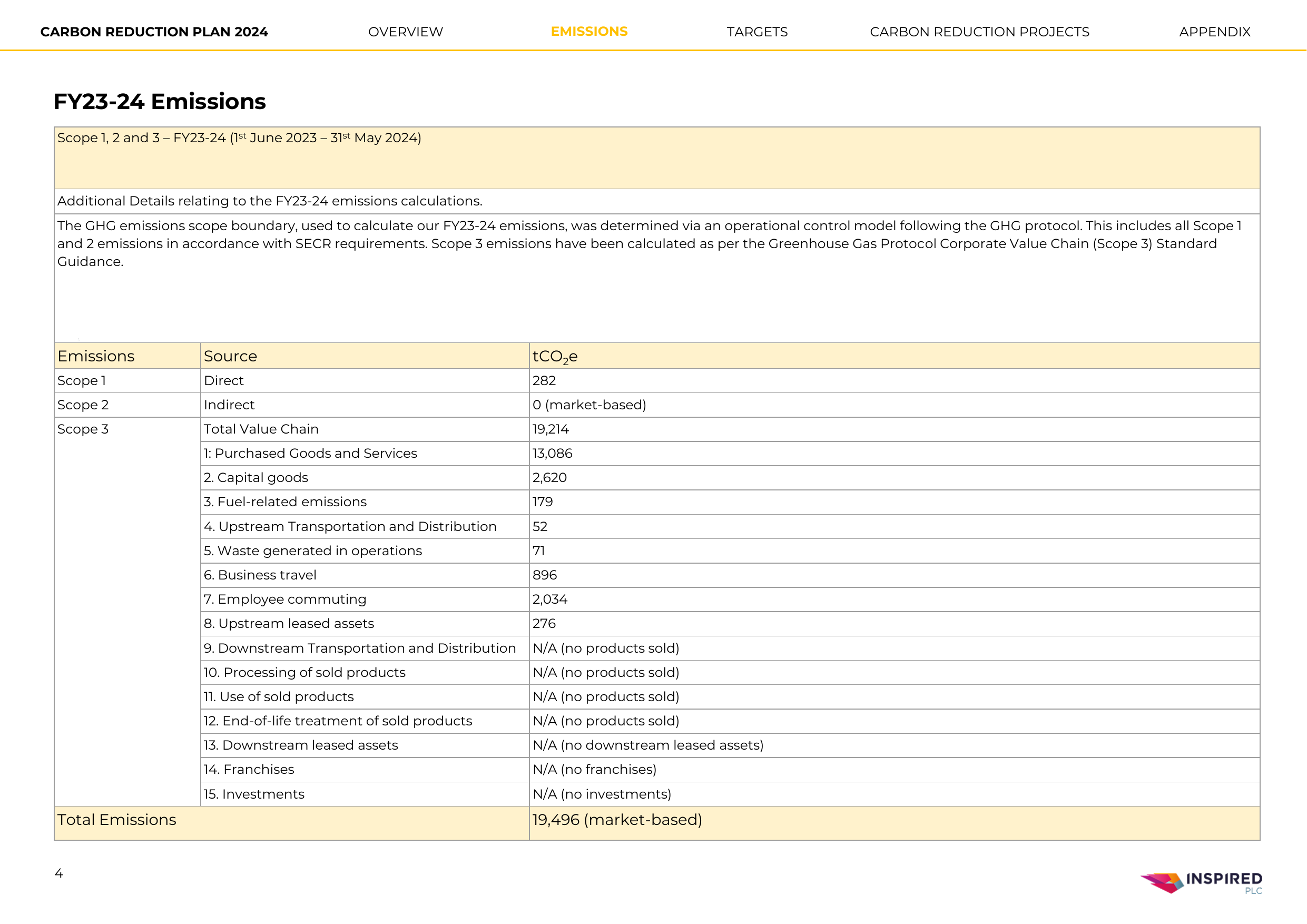1307x924 pixels.
Task: Select the Investments row label
Action: pyautogui.click(x=254, y=794)
